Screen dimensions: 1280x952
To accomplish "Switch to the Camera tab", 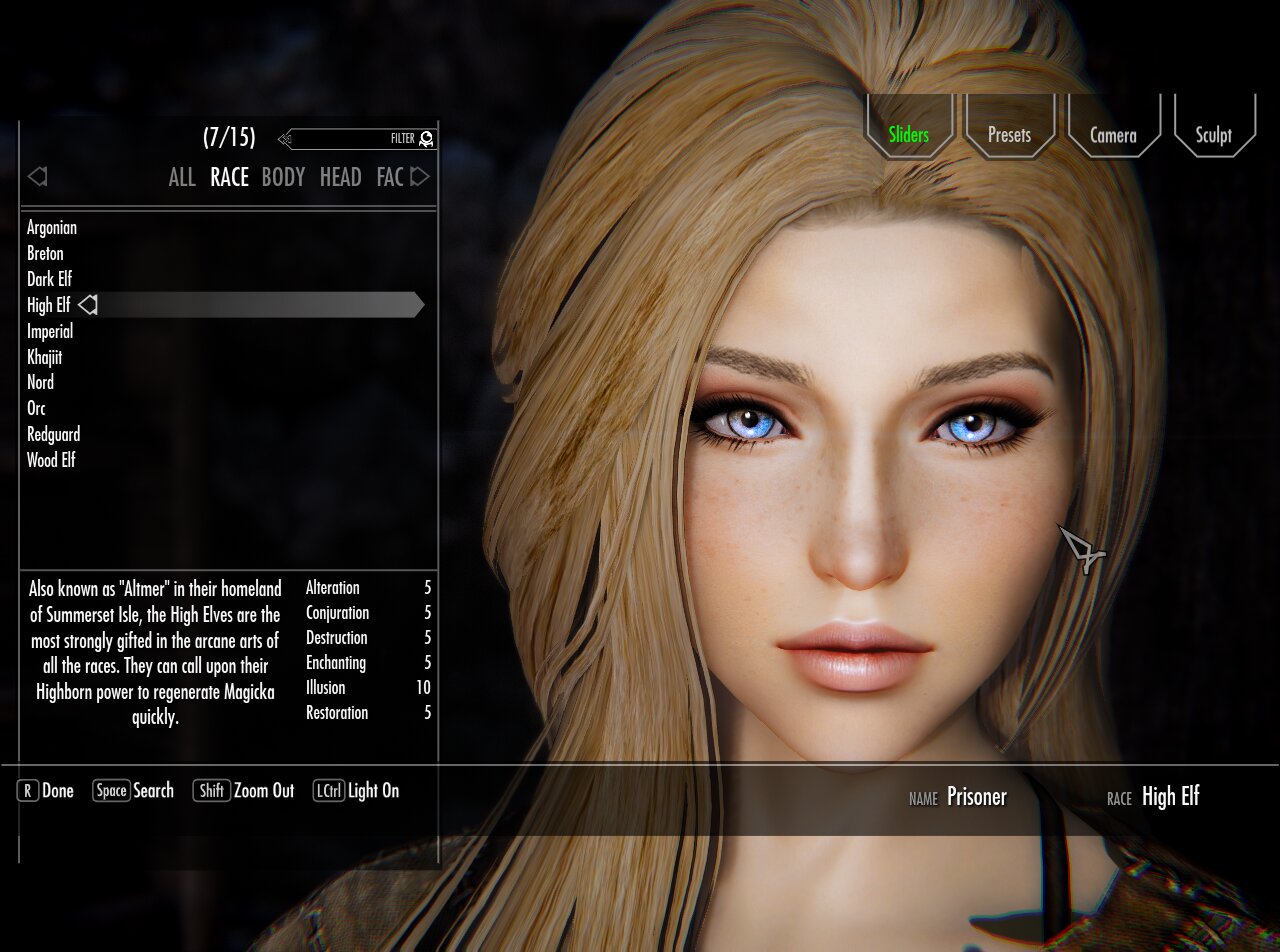I will pyautogui.click(x=1113, y=135).
